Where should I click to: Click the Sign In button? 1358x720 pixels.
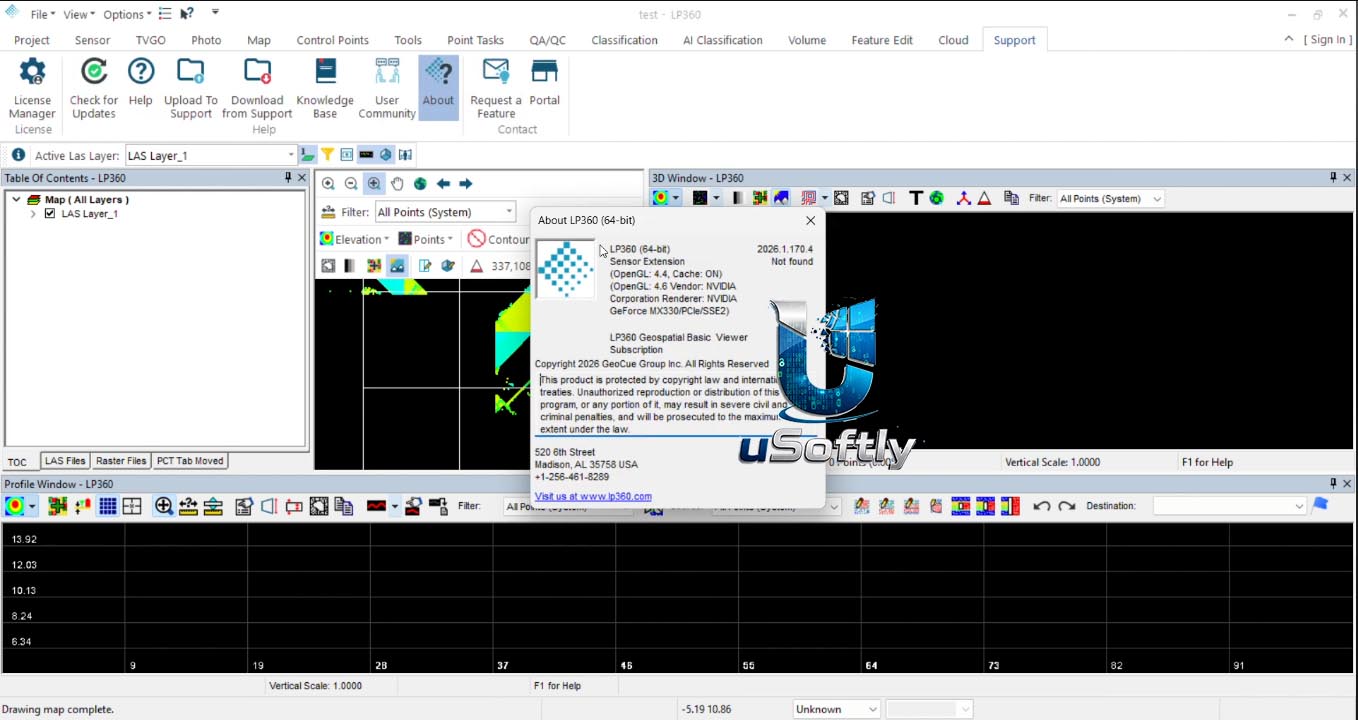pyautogui.click(x=1328, y=40)
